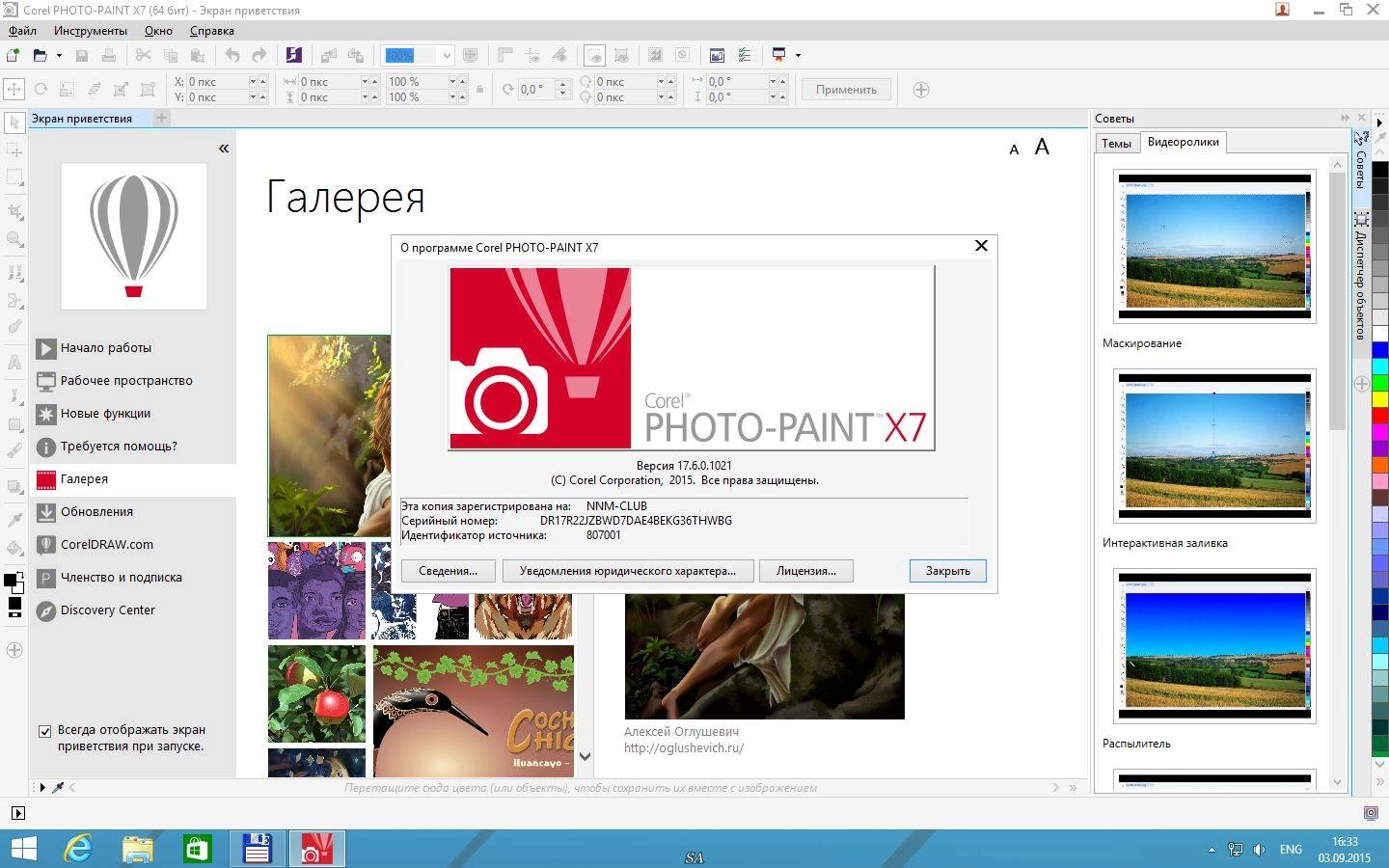
Task: Create a new document from the toolbar
Action: [x=14, y=55]
